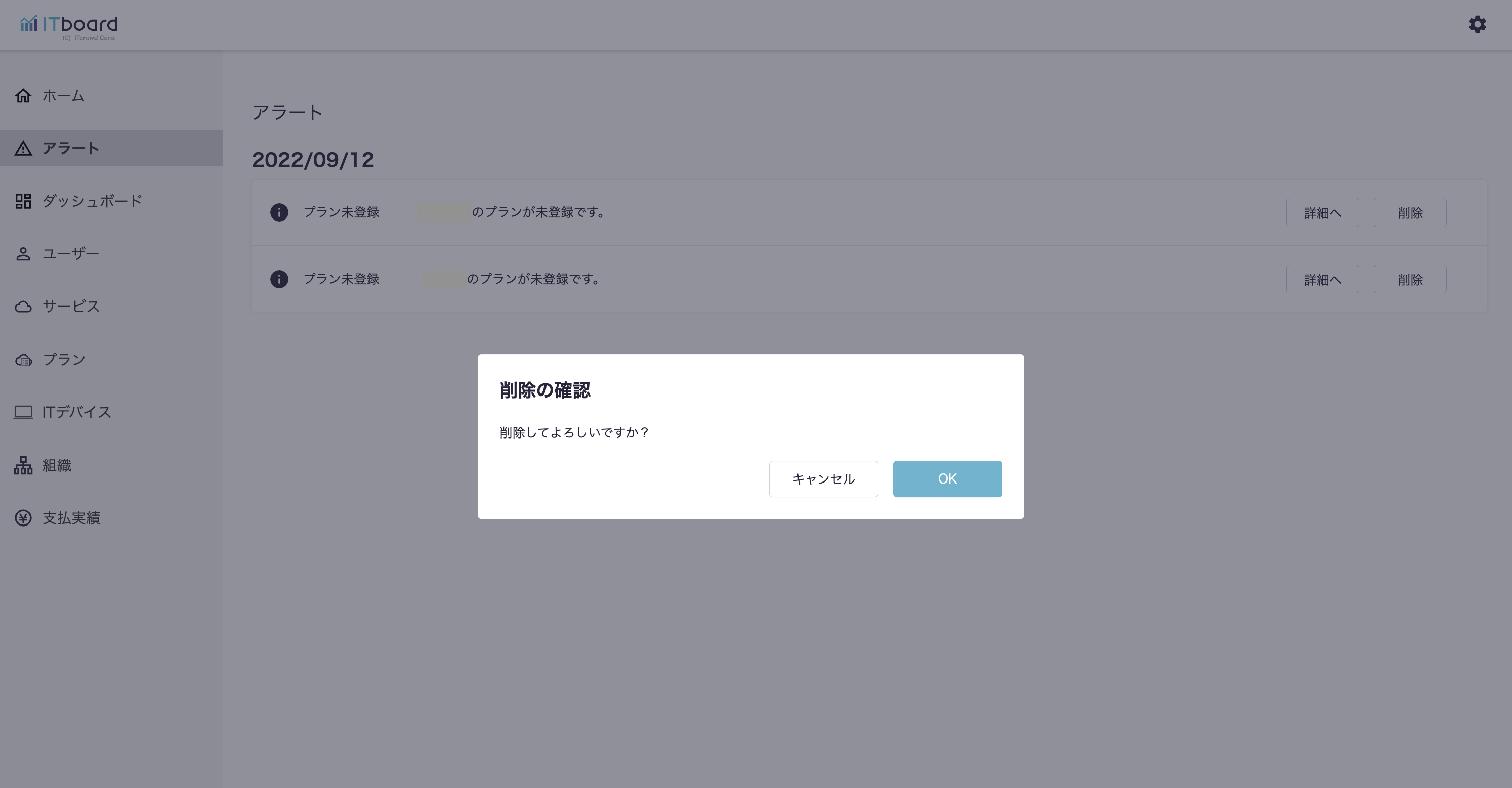
Task: Click the yen 支払実績 icon
Action: click(23, 518)
